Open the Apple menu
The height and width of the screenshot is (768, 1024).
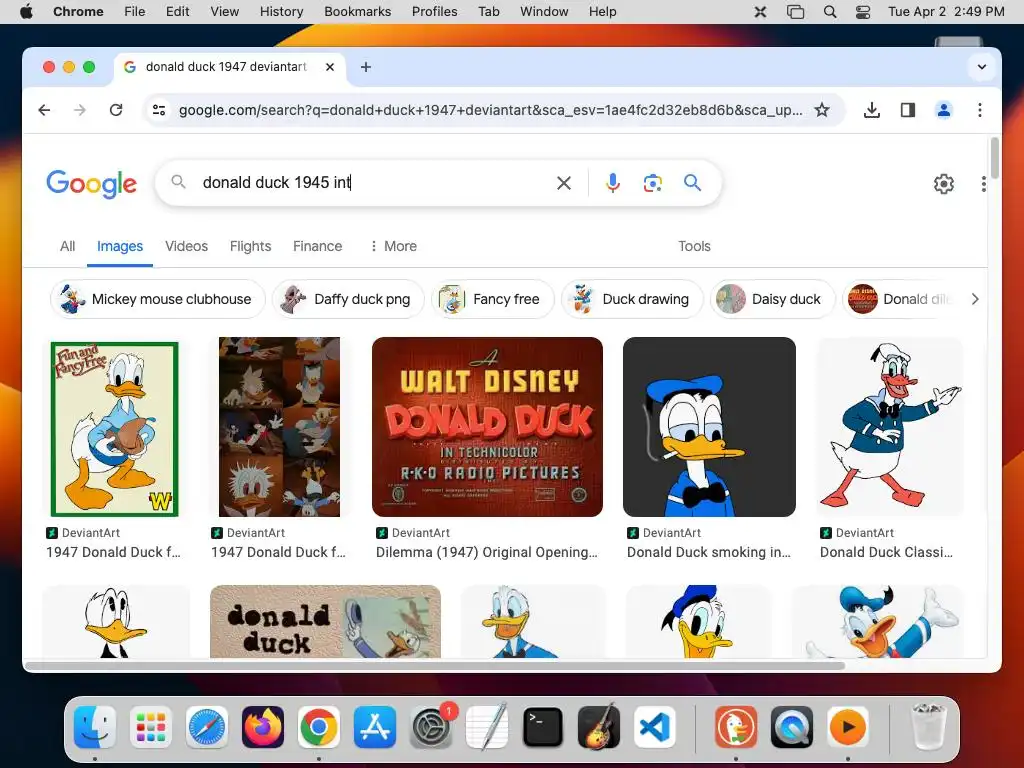pyautogui.click(x=26, y=12)
